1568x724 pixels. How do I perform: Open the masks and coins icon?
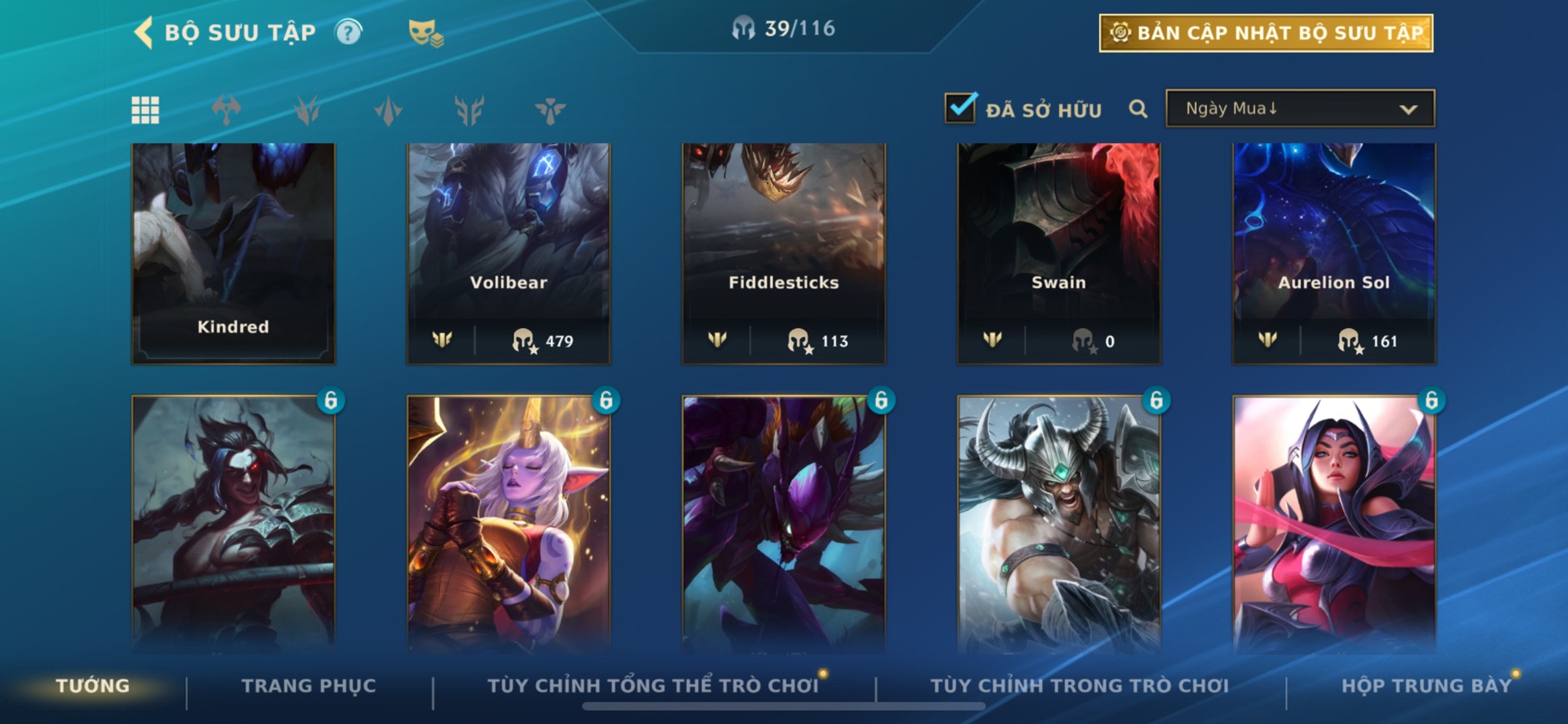[x=425, y=33]
